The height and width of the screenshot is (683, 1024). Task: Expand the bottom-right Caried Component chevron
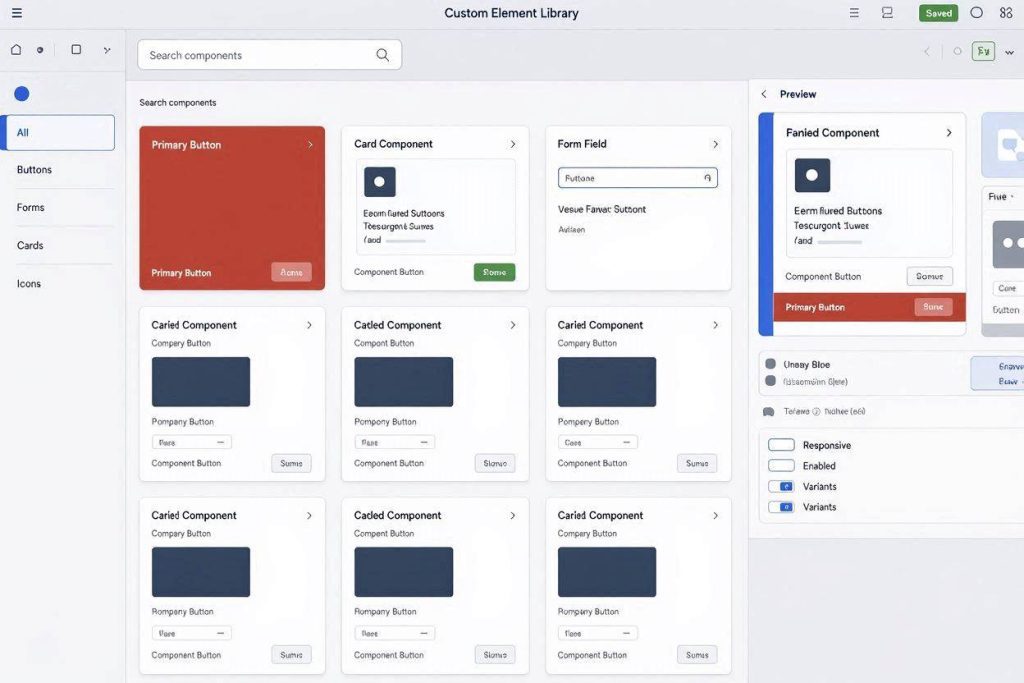[716, 516]
